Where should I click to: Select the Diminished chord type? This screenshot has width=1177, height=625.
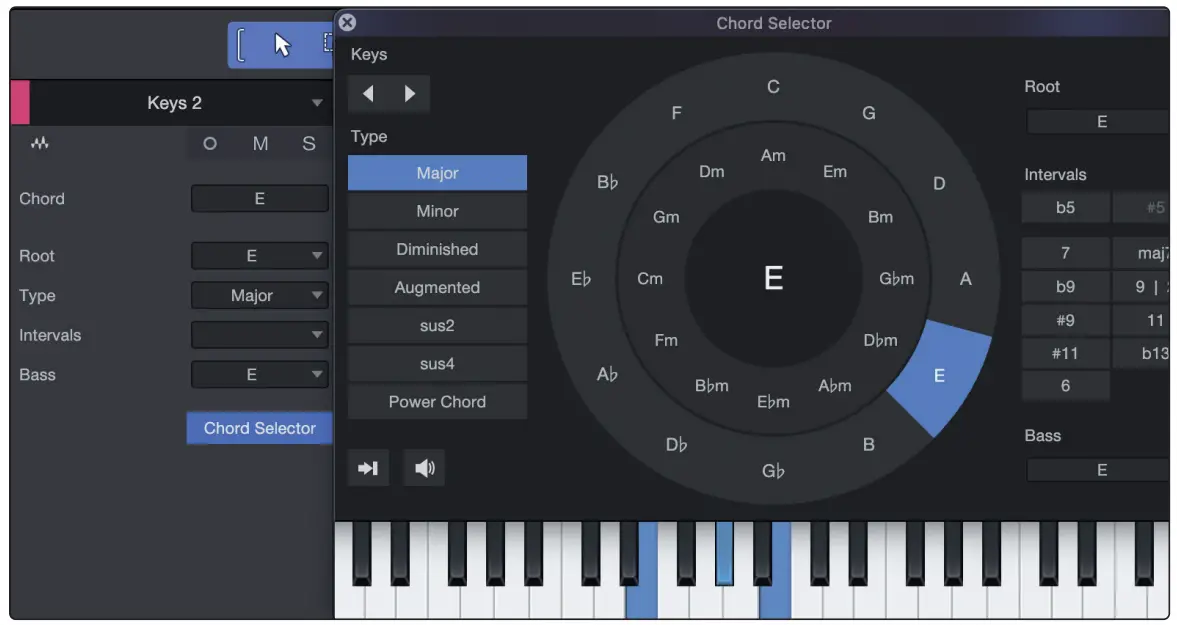click(438, 249)
